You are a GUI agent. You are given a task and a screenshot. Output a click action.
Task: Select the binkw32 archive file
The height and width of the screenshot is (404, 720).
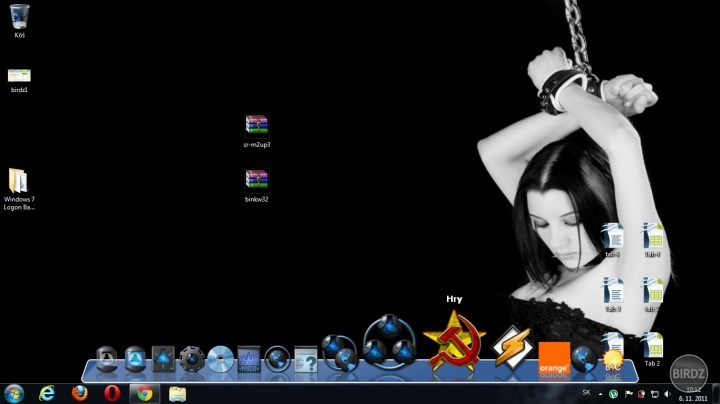256,186
